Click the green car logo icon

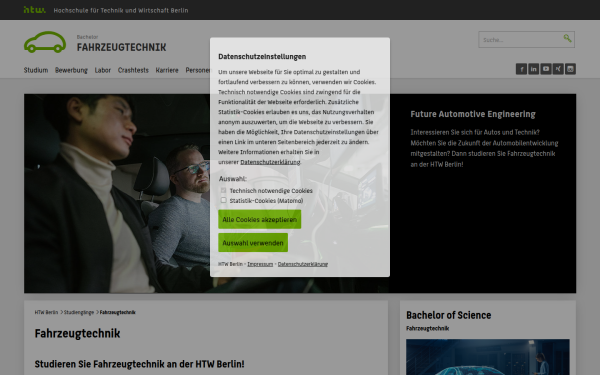45,42
